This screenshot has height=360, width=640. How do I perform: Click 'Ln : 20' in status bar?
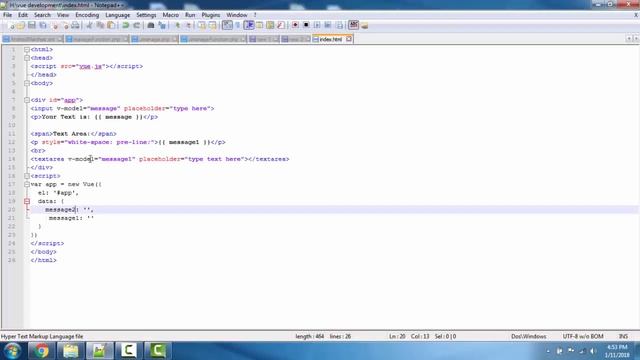397,336
